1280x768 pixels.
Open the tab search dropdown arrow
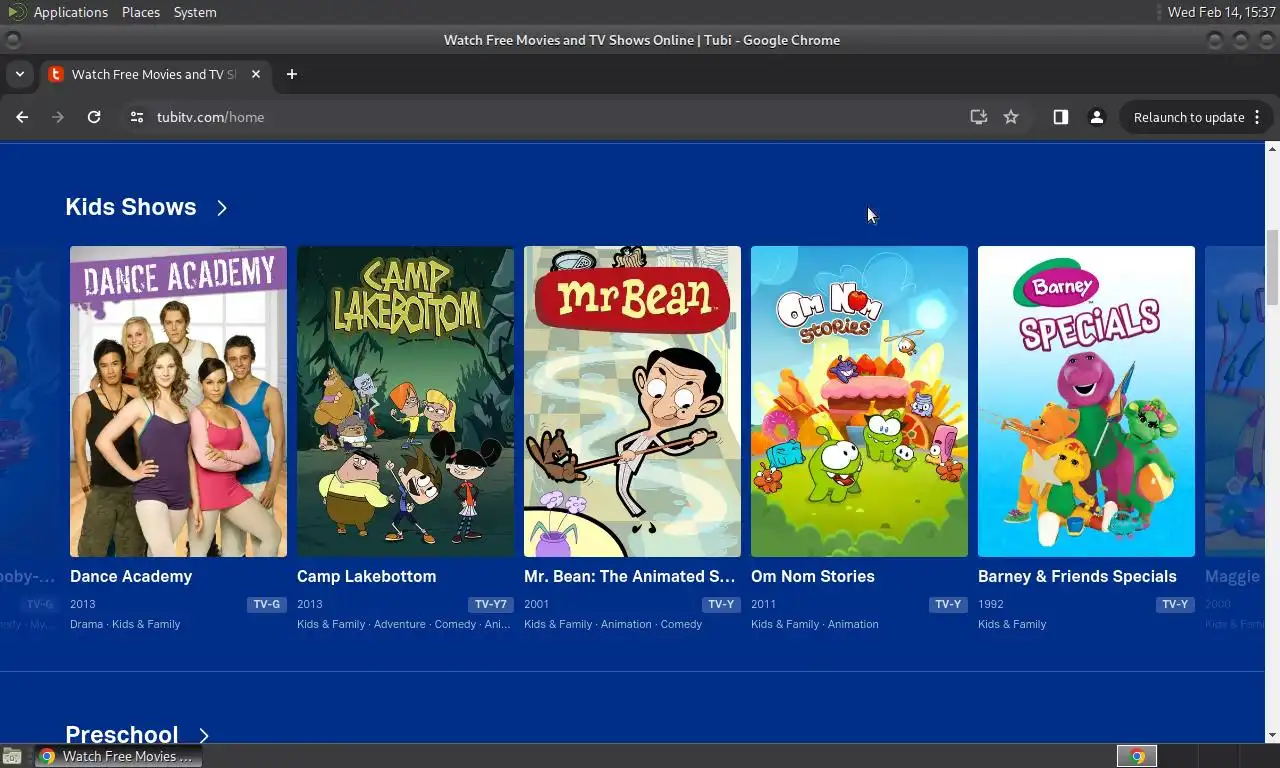tap(19, 74)
